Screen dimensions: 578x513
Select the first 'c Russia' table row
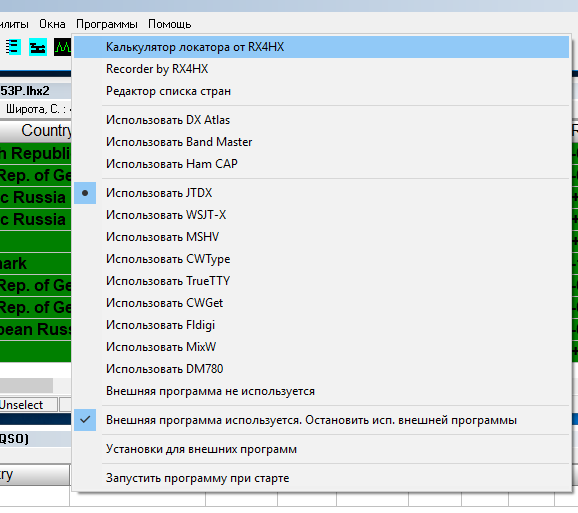point(36,198)
